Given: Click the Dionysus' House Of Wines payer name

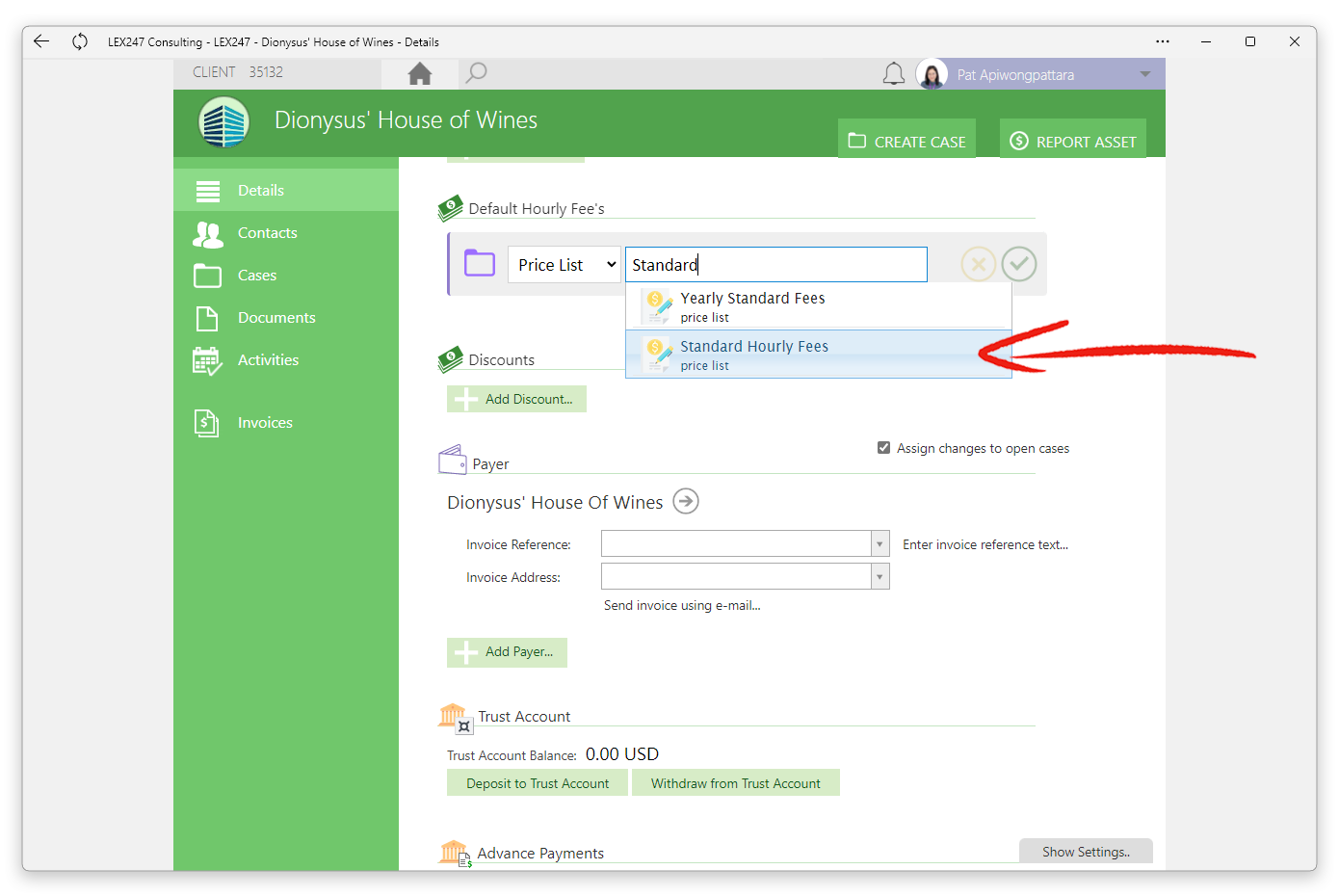Looking at the screenshot, I should [x=555, y=503].
